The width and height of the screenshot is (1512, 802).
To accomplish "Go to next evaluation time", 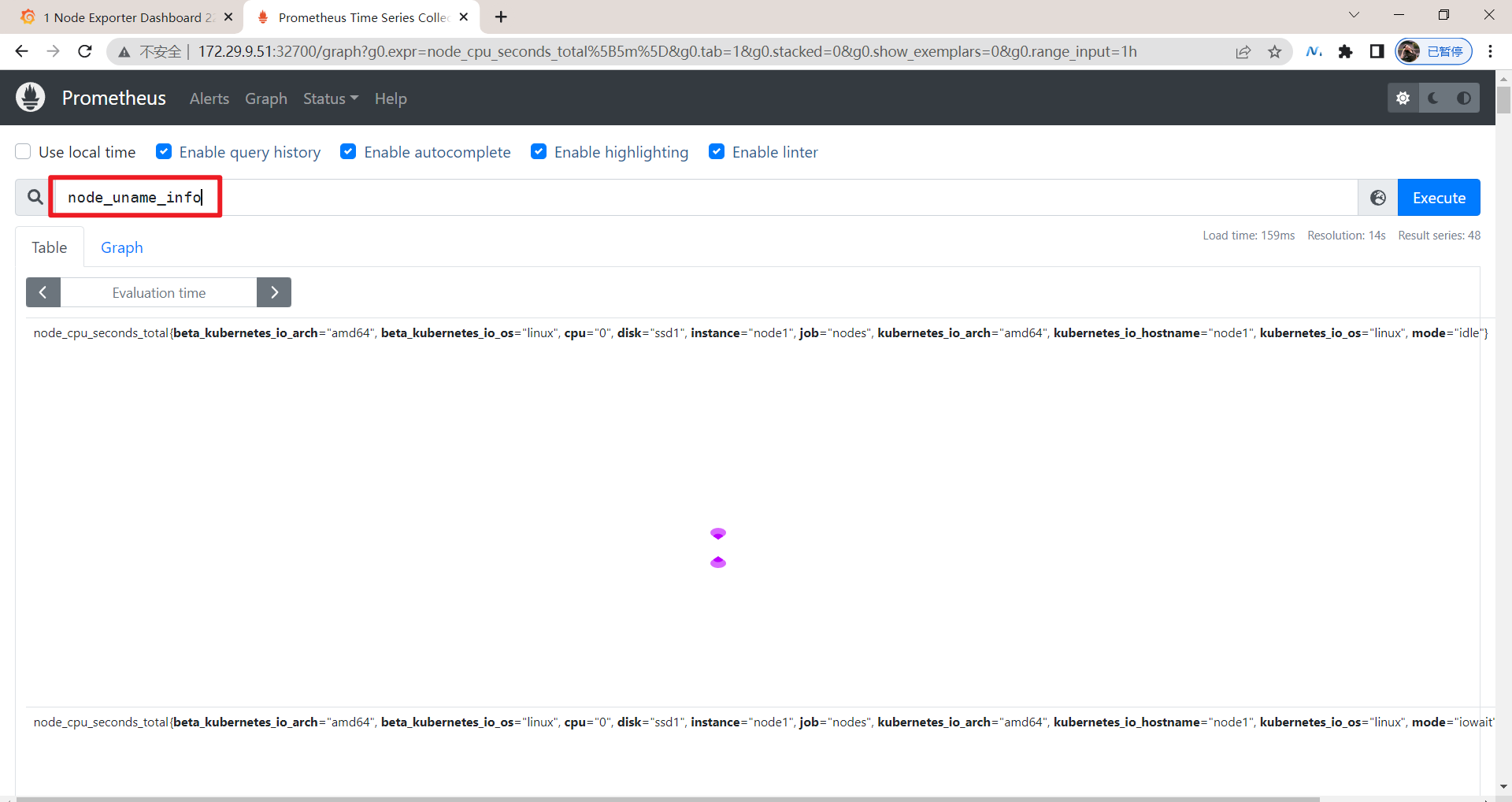I will point(274,292).
